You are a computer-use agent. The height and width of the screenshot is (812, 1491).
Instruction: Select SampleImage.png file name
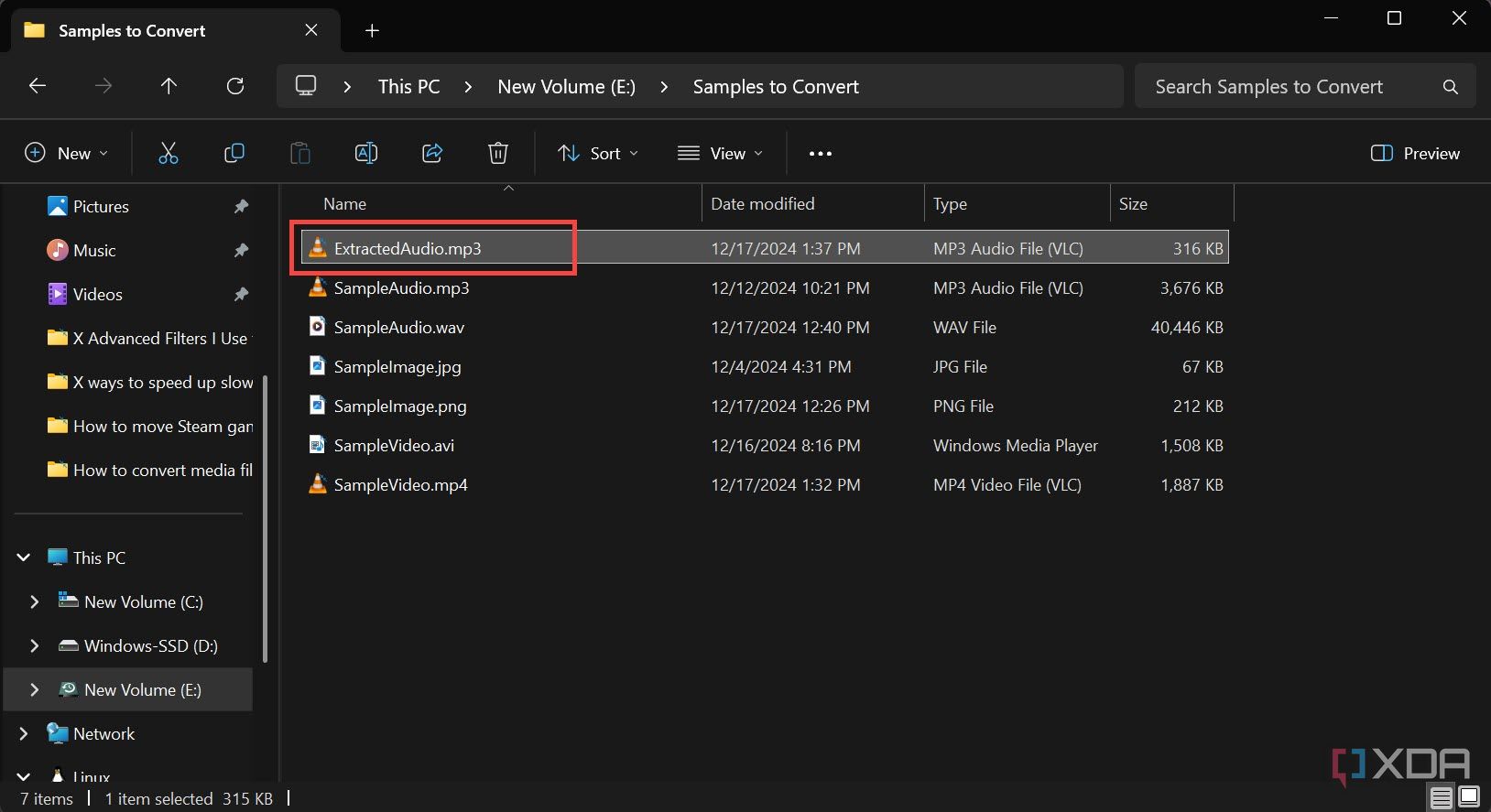pos(400,406)
